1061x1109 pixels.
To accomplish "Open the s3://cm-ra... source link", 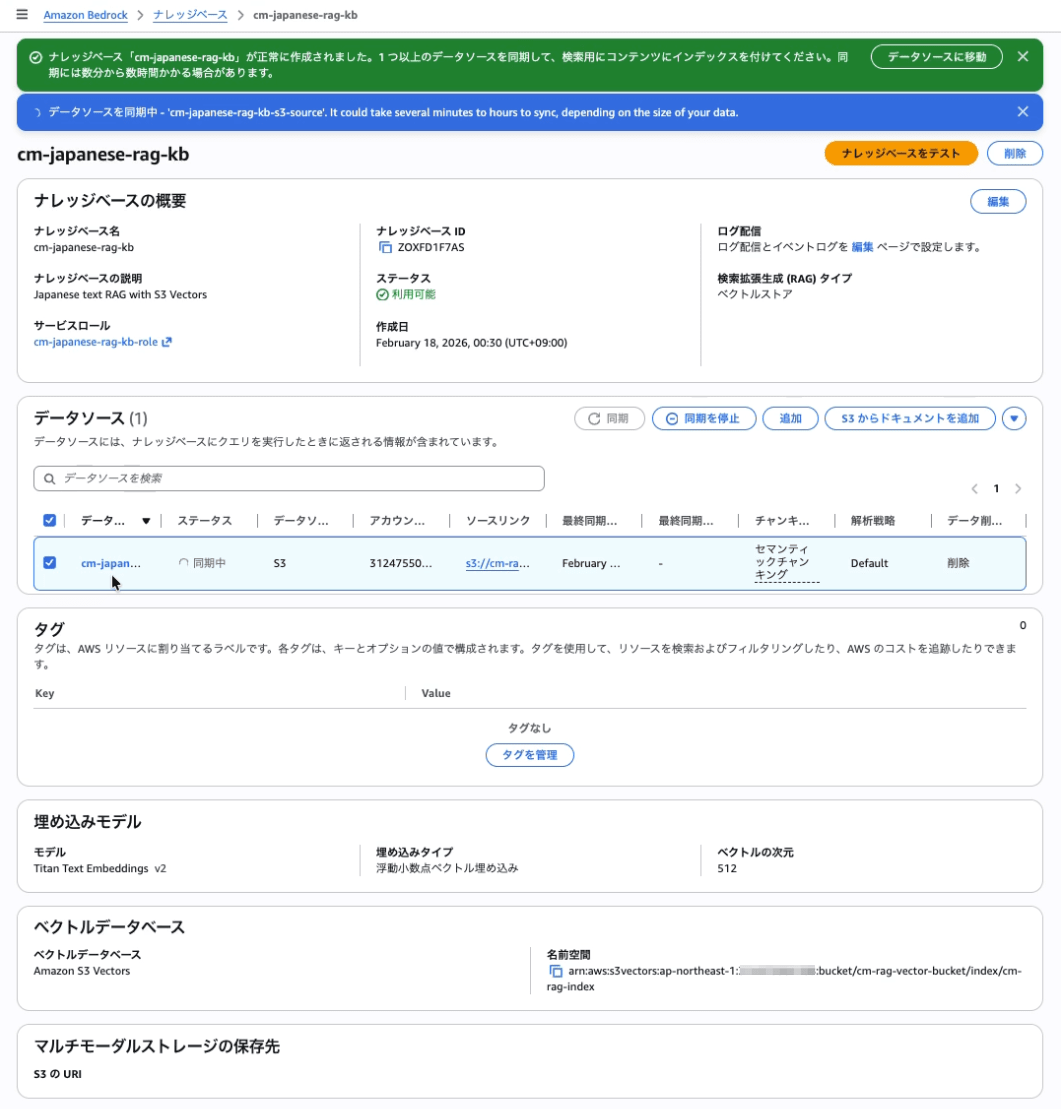I will click(497, 563).
